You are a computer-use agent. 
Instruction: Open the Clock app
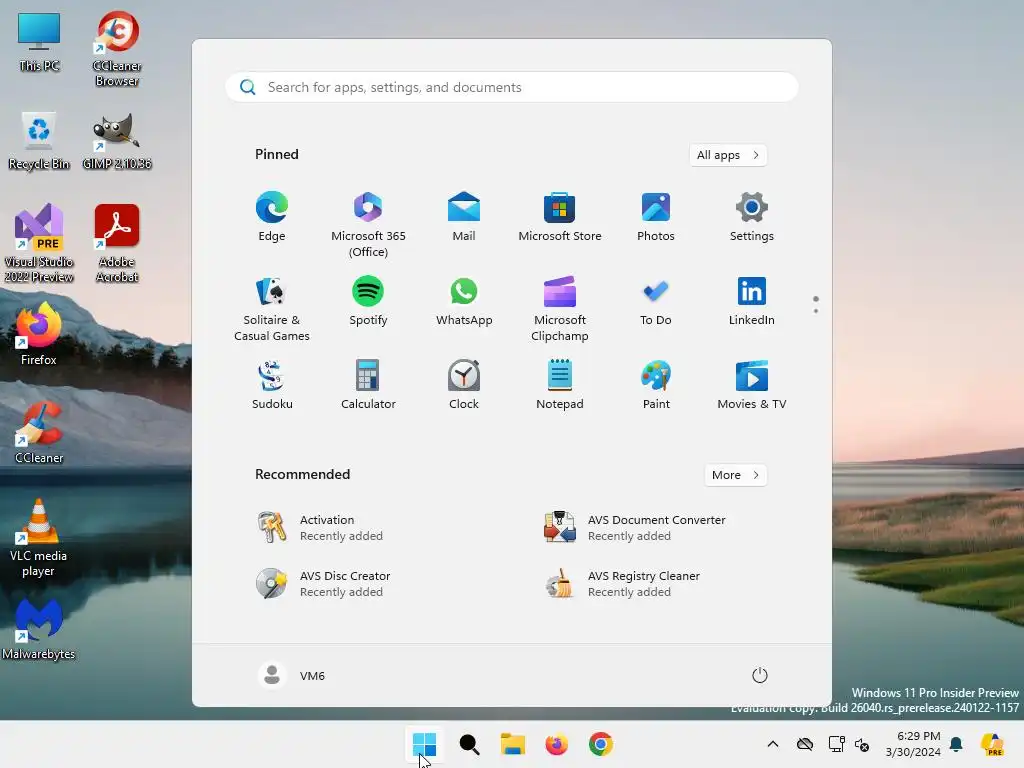pyautogui.click(x=464, y=385)
